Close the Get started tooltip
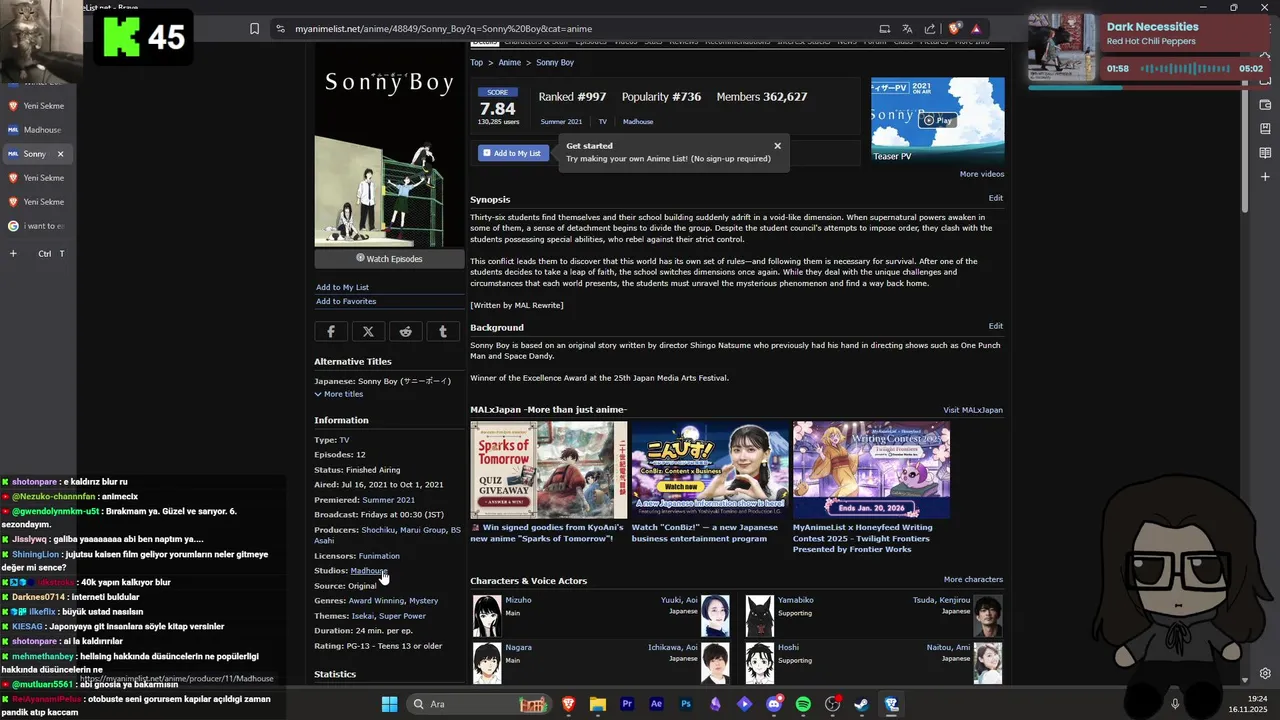 point(777,146)
